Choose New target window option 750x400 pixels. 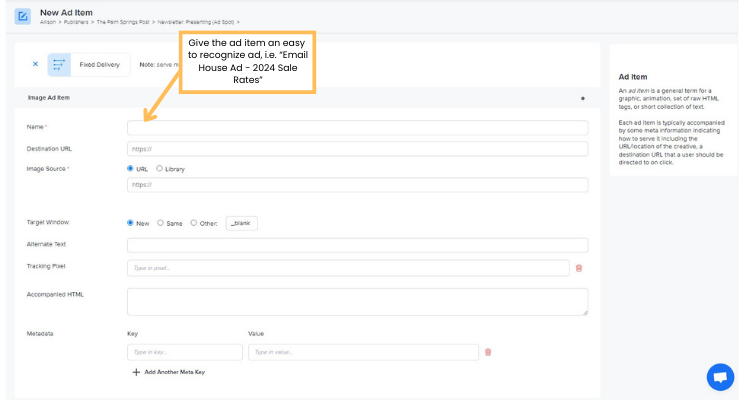click(131, 223)
